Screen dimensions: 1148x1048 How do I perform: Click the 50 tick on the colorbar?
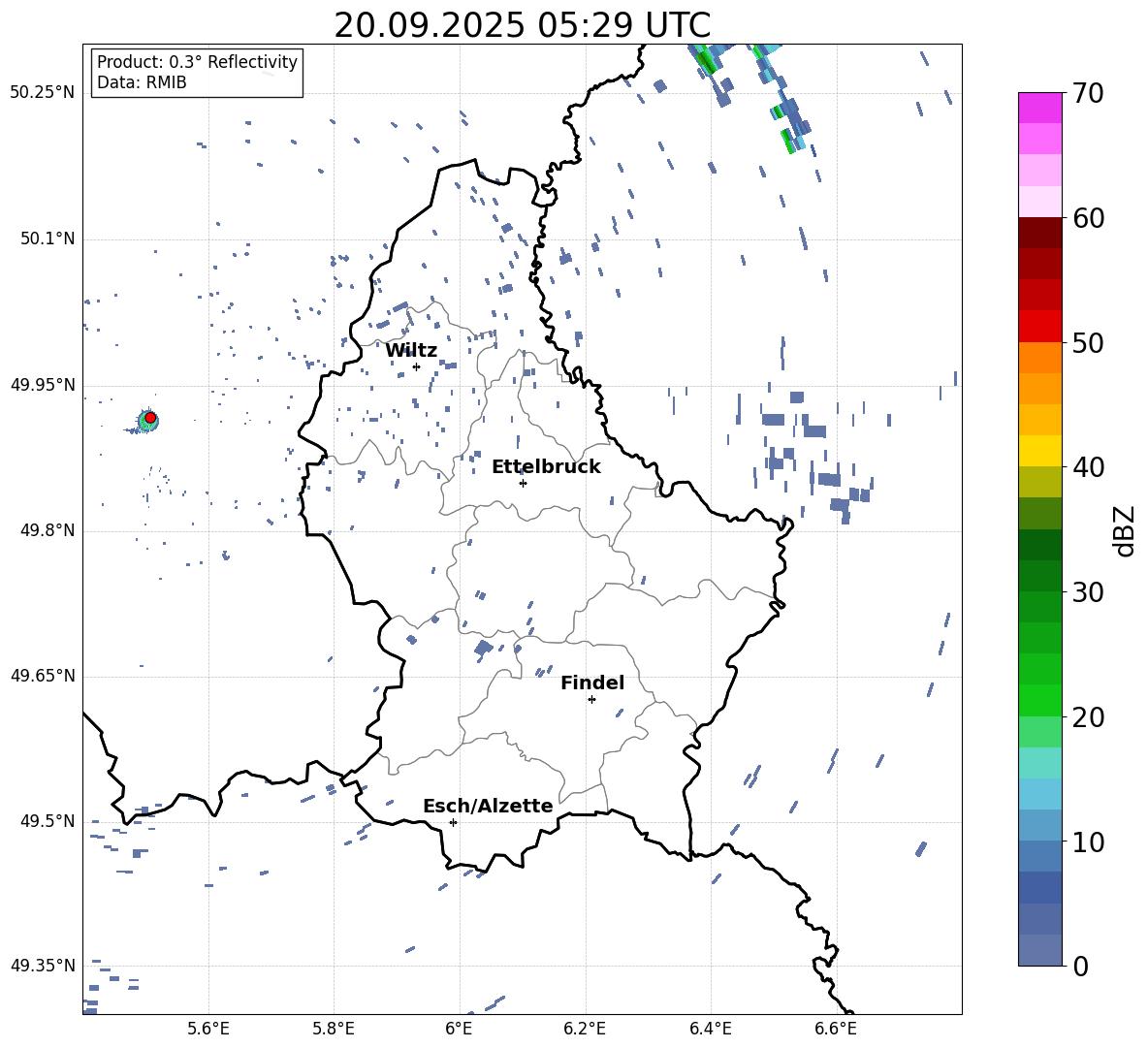1088,342
